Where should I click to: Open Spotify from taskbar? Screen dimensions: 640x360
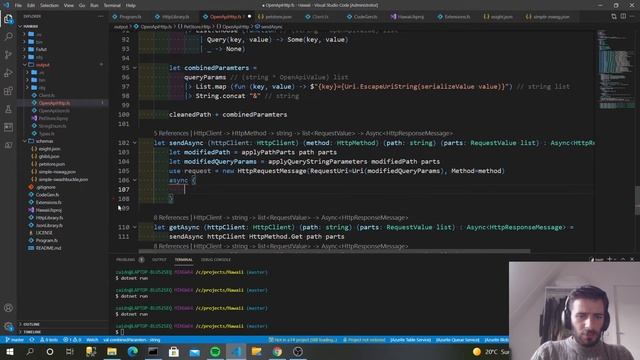(x=215, y=351)
